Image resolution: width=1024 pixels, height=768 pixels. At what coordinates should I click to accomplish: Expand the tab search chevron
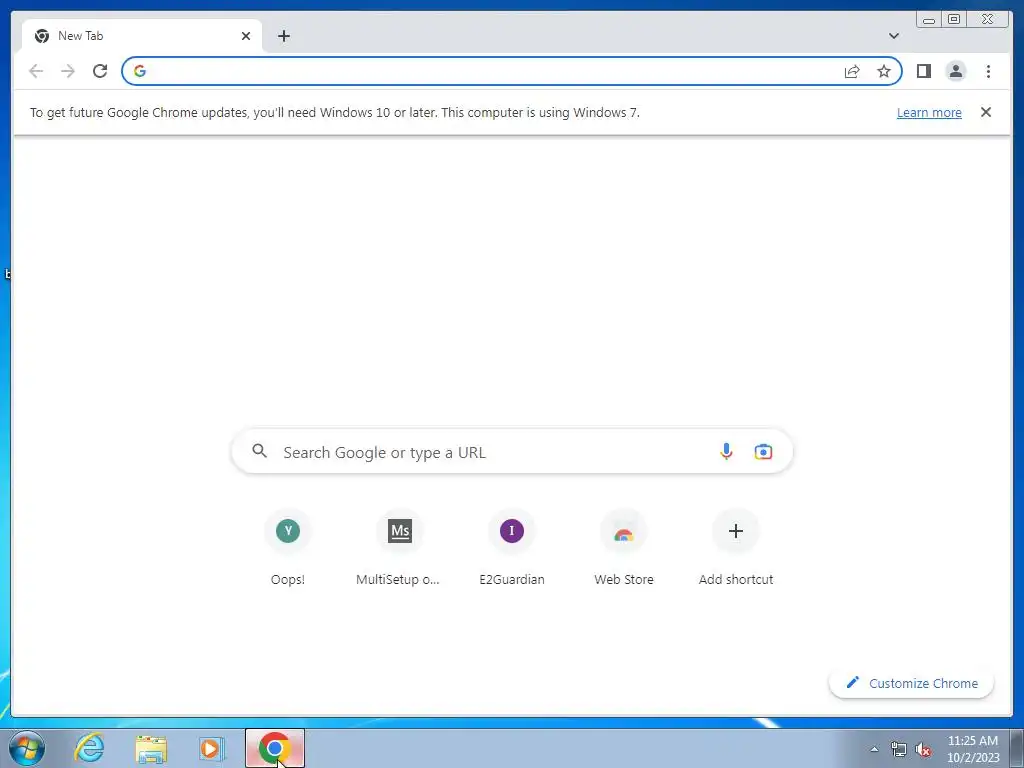(894, 36)
